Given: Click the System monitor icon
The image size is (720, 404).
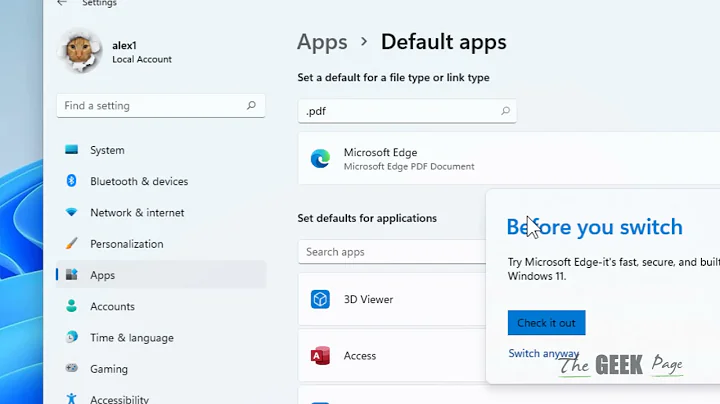Looking at the screenshot, I should [71, 150].
